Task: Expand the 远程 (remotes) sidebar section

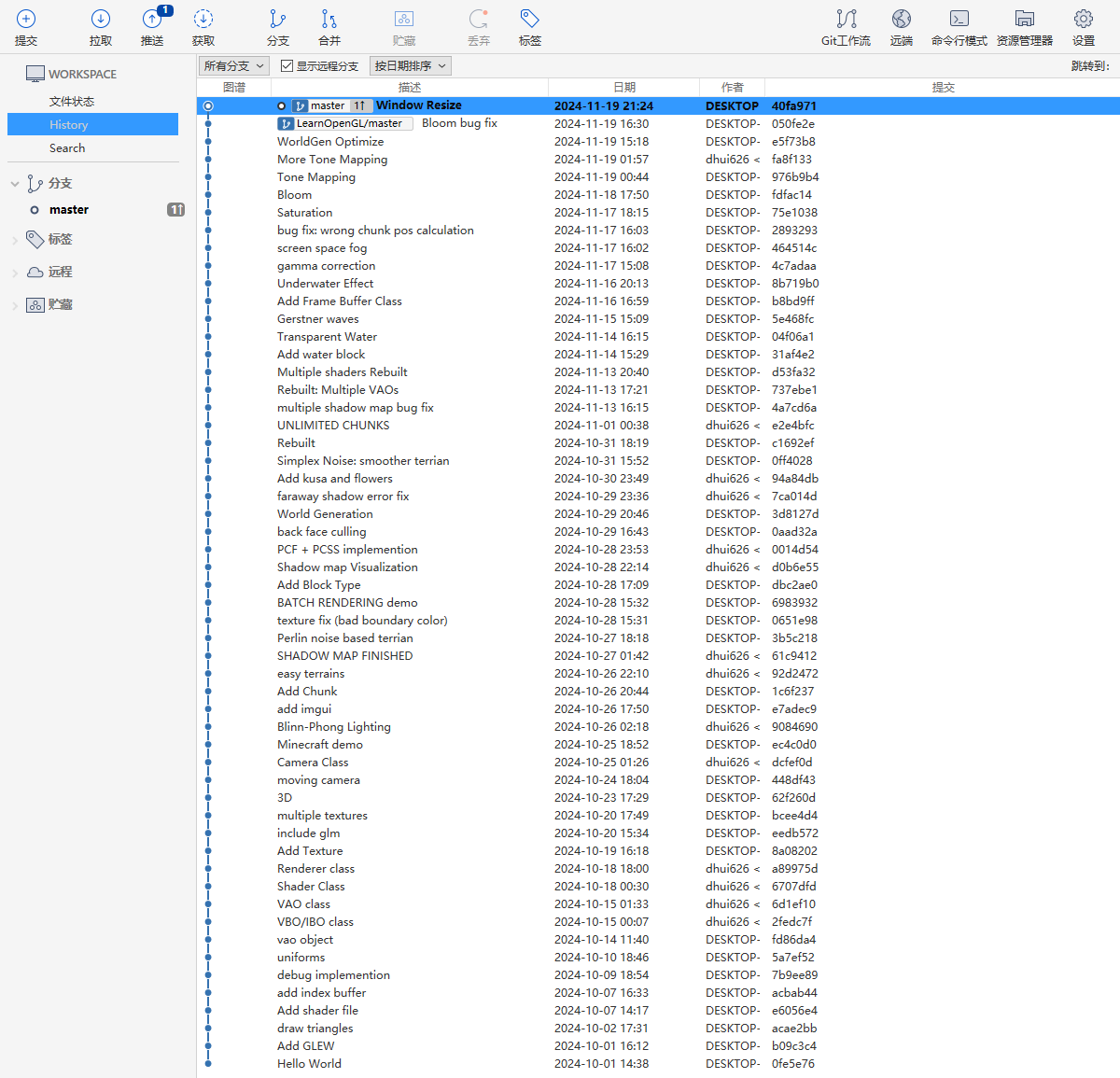Action: click(15, 273)
